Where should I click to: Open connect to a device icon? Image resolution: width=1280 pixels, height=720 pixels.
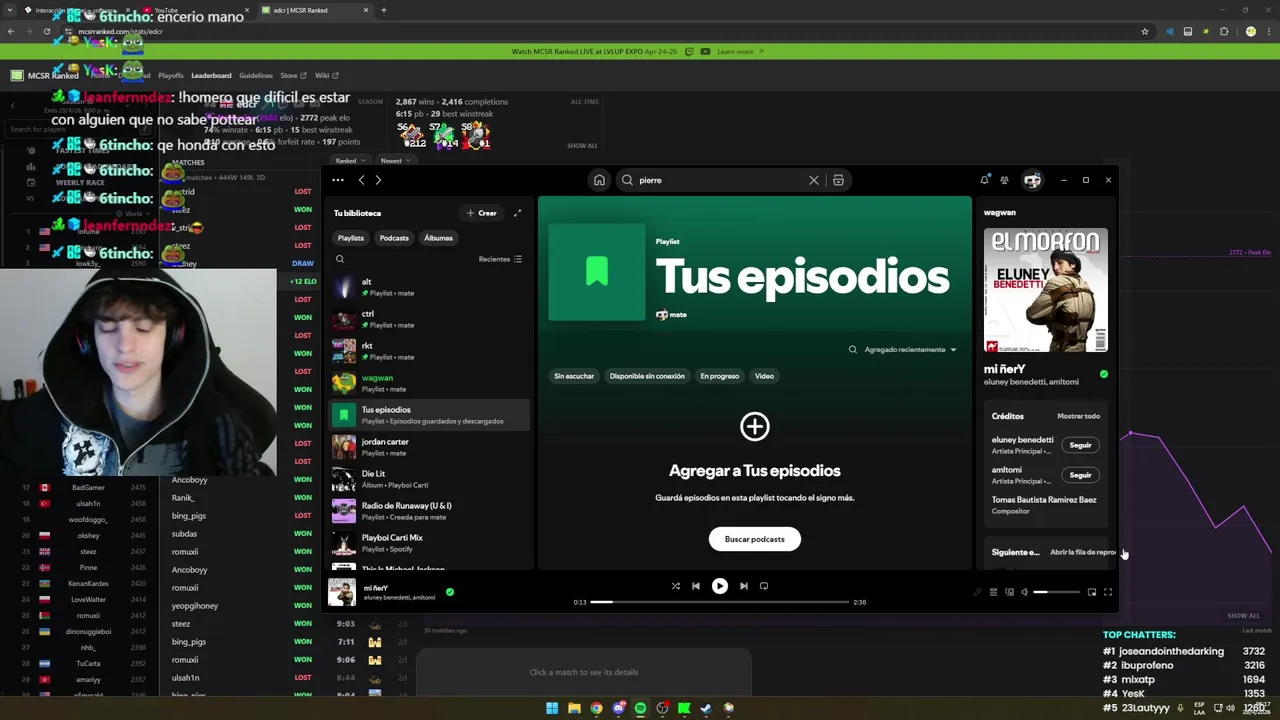pyautogui.click(x=1009, y=592)
